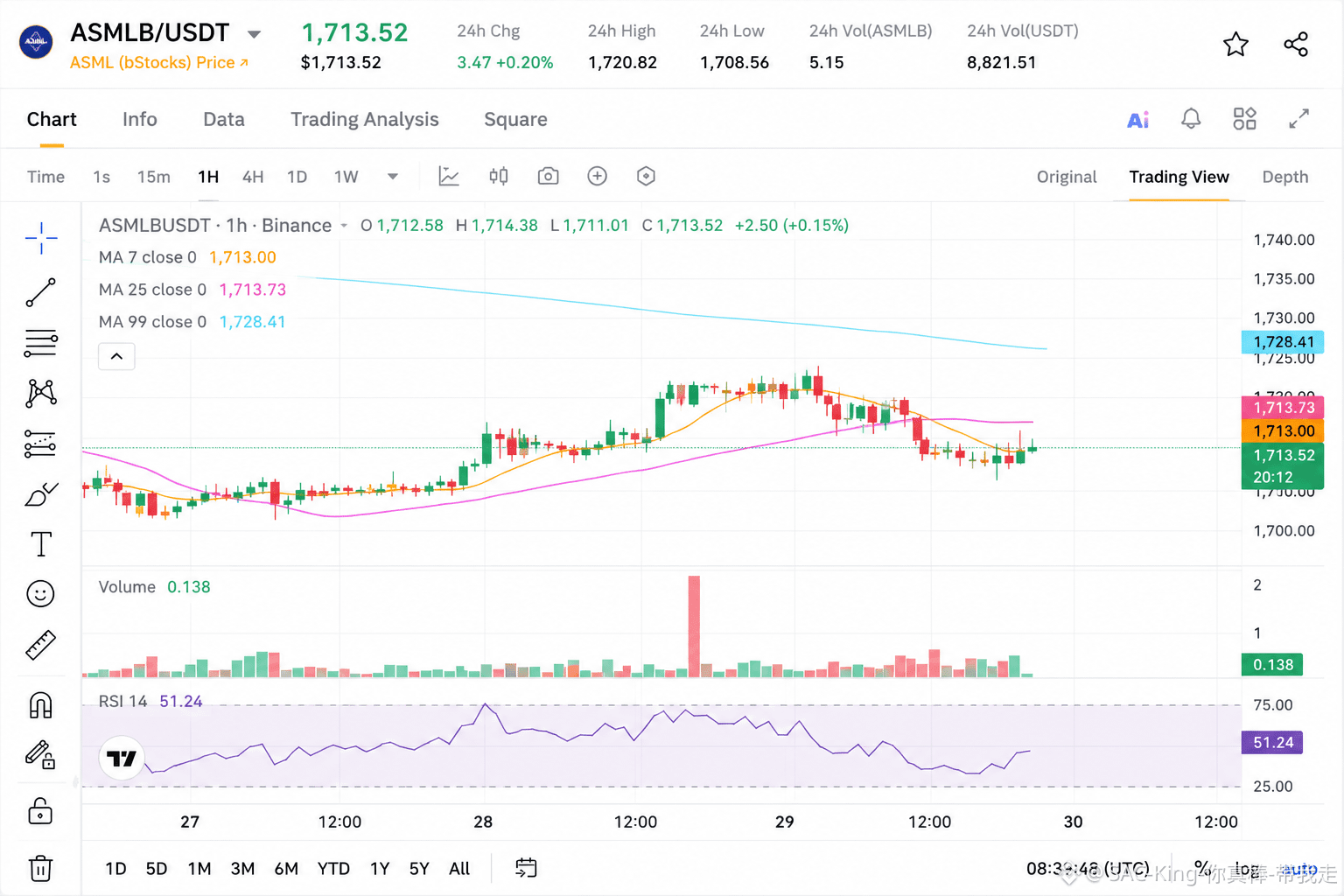Expand more time intervals dropdown

point(393,177)
